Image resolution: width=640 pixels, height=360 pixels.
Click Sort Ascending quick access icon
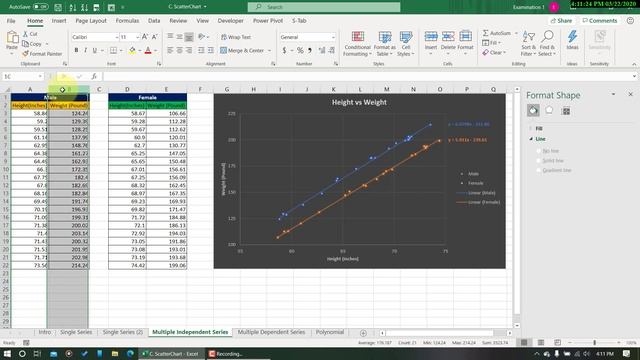73,7
